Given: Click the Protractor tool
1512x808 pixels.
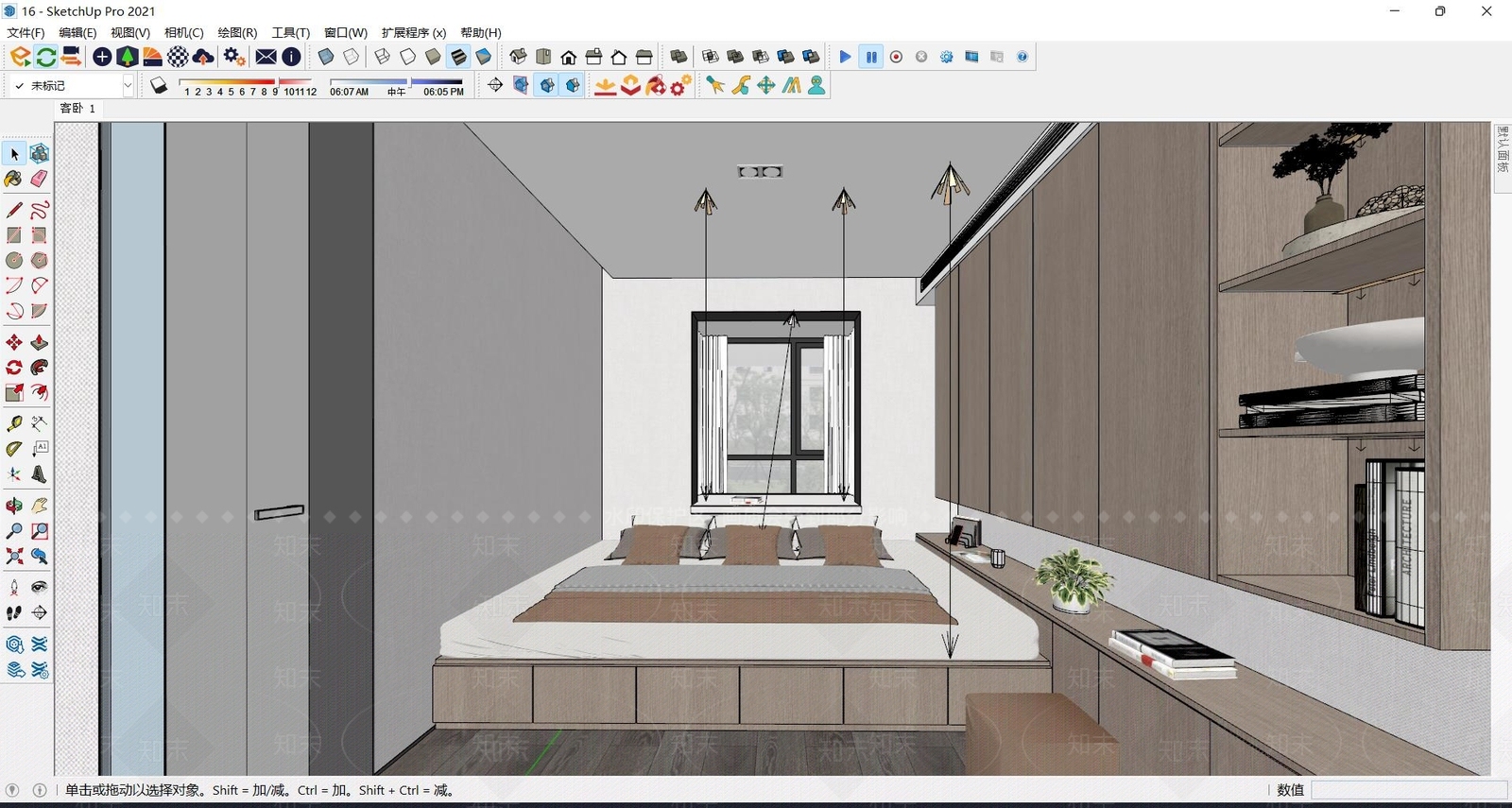Looking at the screenshot, I should (x=14, y=449).
